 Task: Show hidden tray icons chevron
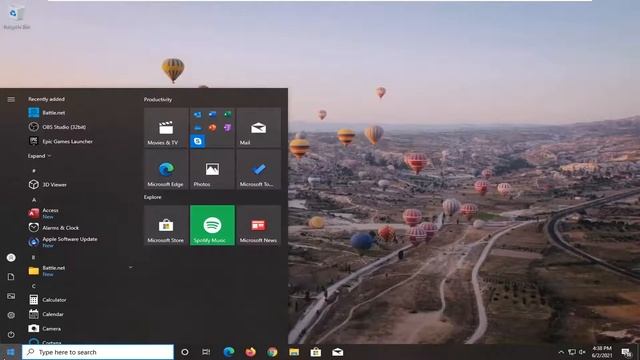pyautogui.click(x=561, y=352)
